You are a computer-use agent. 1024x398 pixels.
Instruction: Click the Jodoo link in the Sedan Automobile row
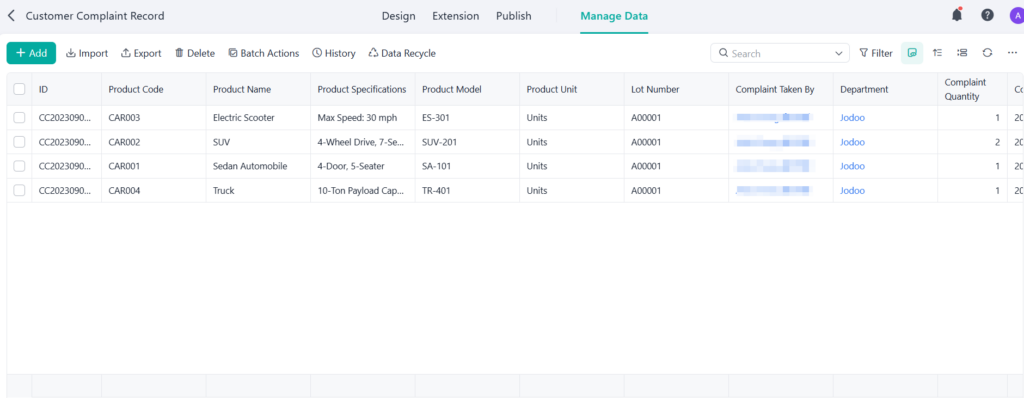(852, 166)
